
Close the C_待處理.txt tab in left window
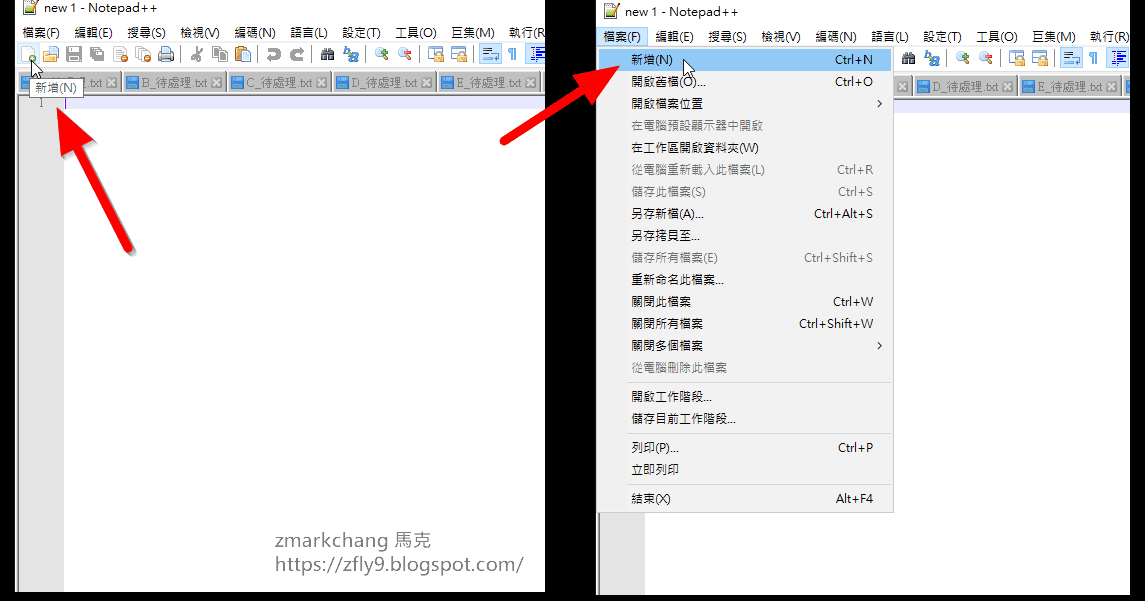point(321,83)
